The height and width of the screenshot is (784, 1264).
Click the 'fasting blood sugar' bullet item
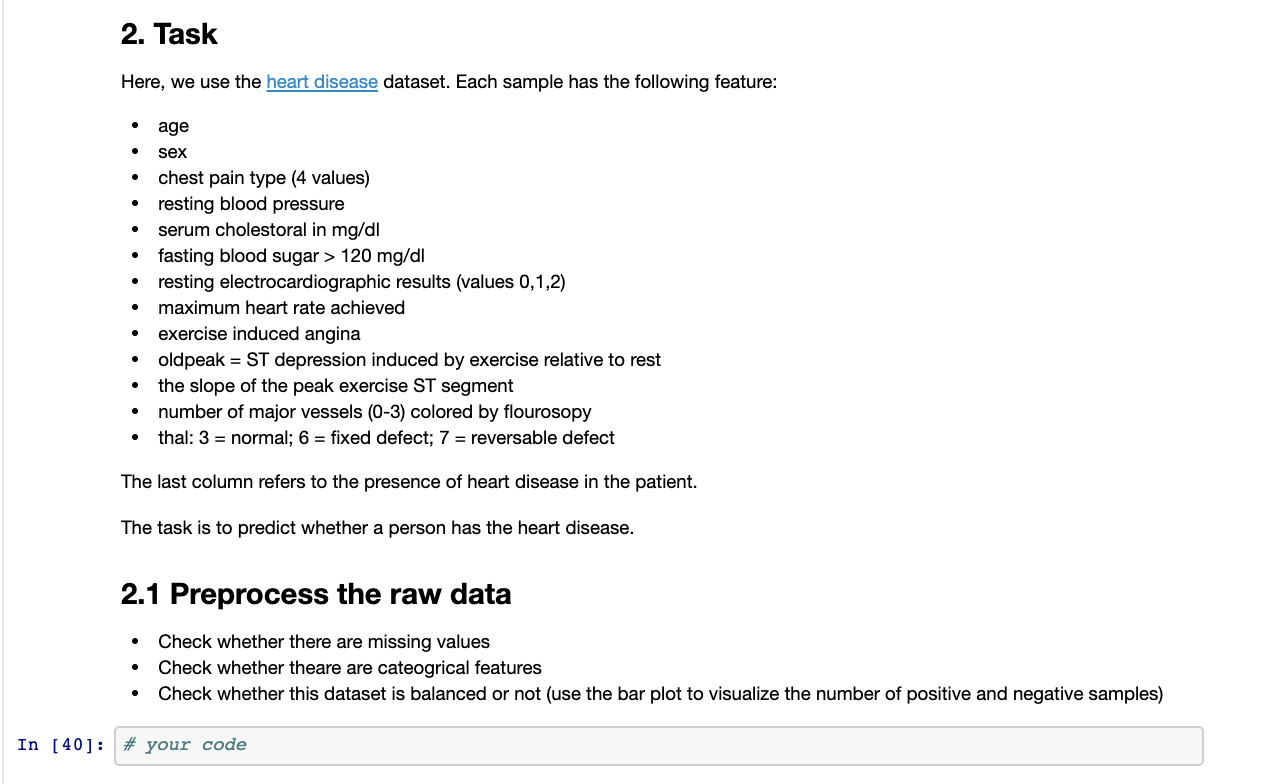click(x=291, y=255)
